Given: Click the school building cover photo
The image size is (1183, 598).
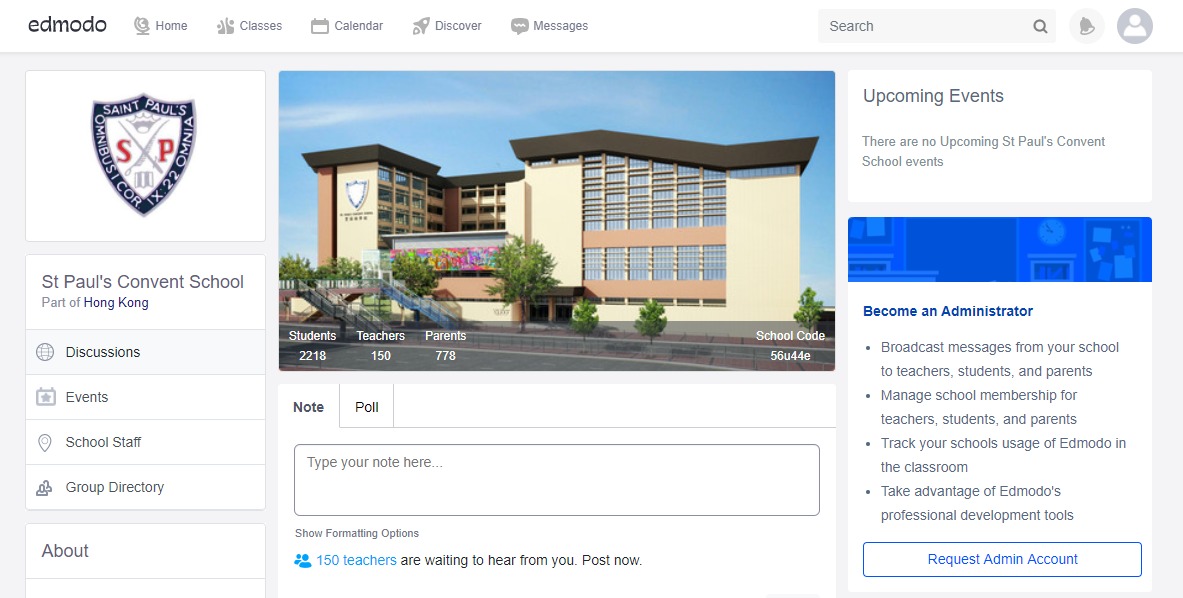Looking at the screenshot, I should tap(557, 221).
